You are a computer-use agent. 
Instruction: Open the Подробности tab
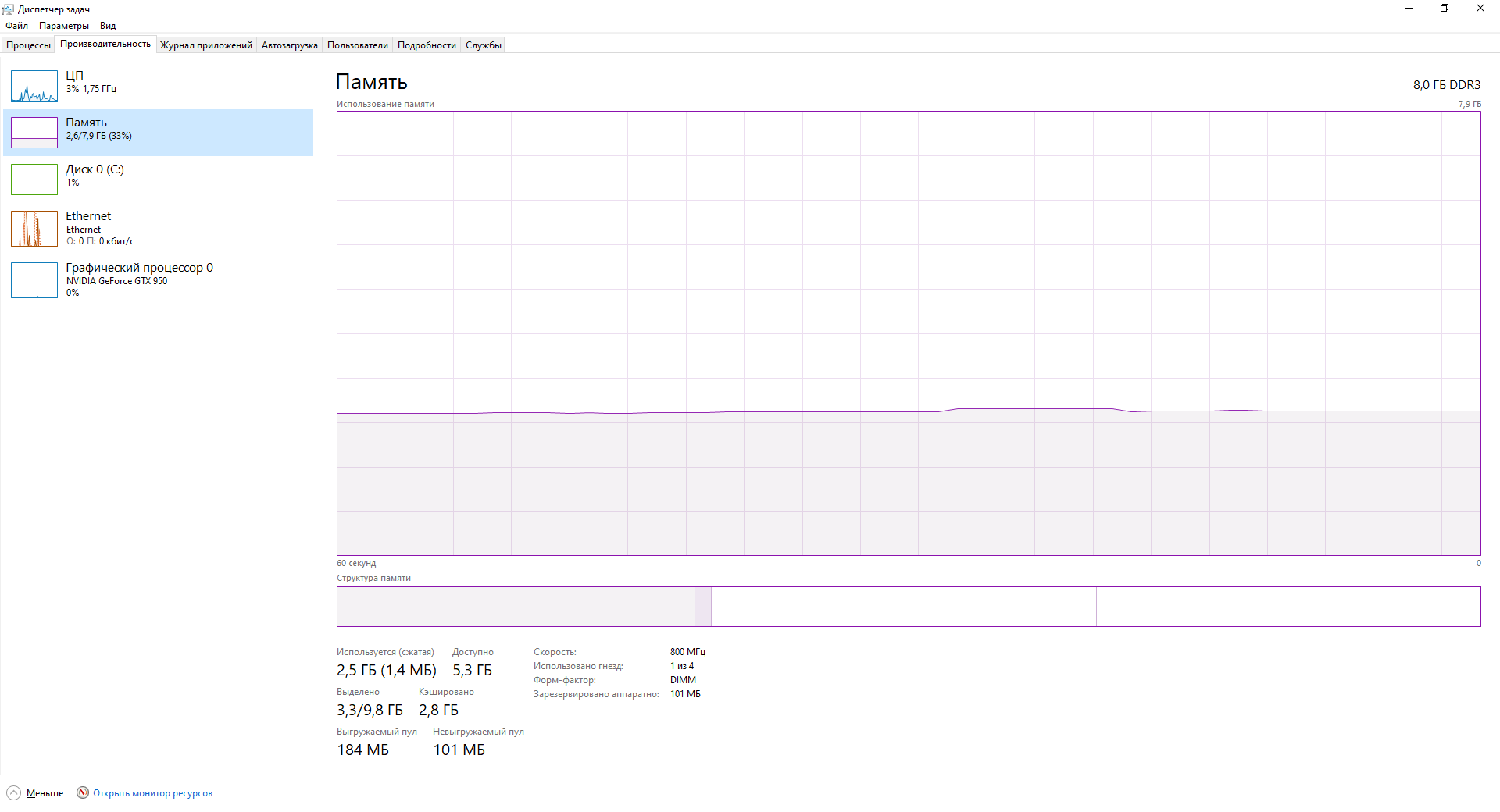[x=427, y=45]
